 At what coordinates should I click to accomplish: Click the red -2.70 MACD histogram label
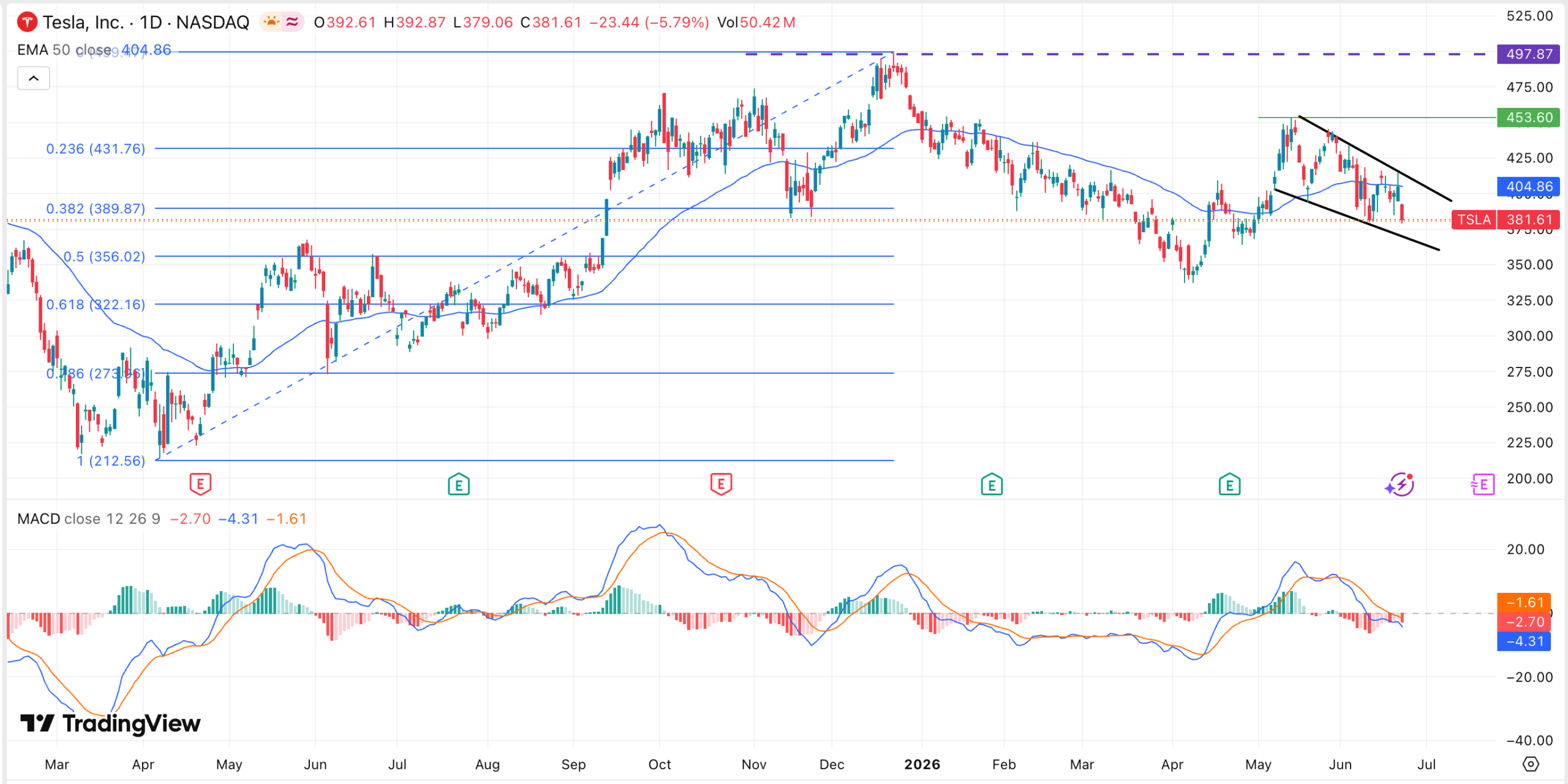tap(1524, 622)
